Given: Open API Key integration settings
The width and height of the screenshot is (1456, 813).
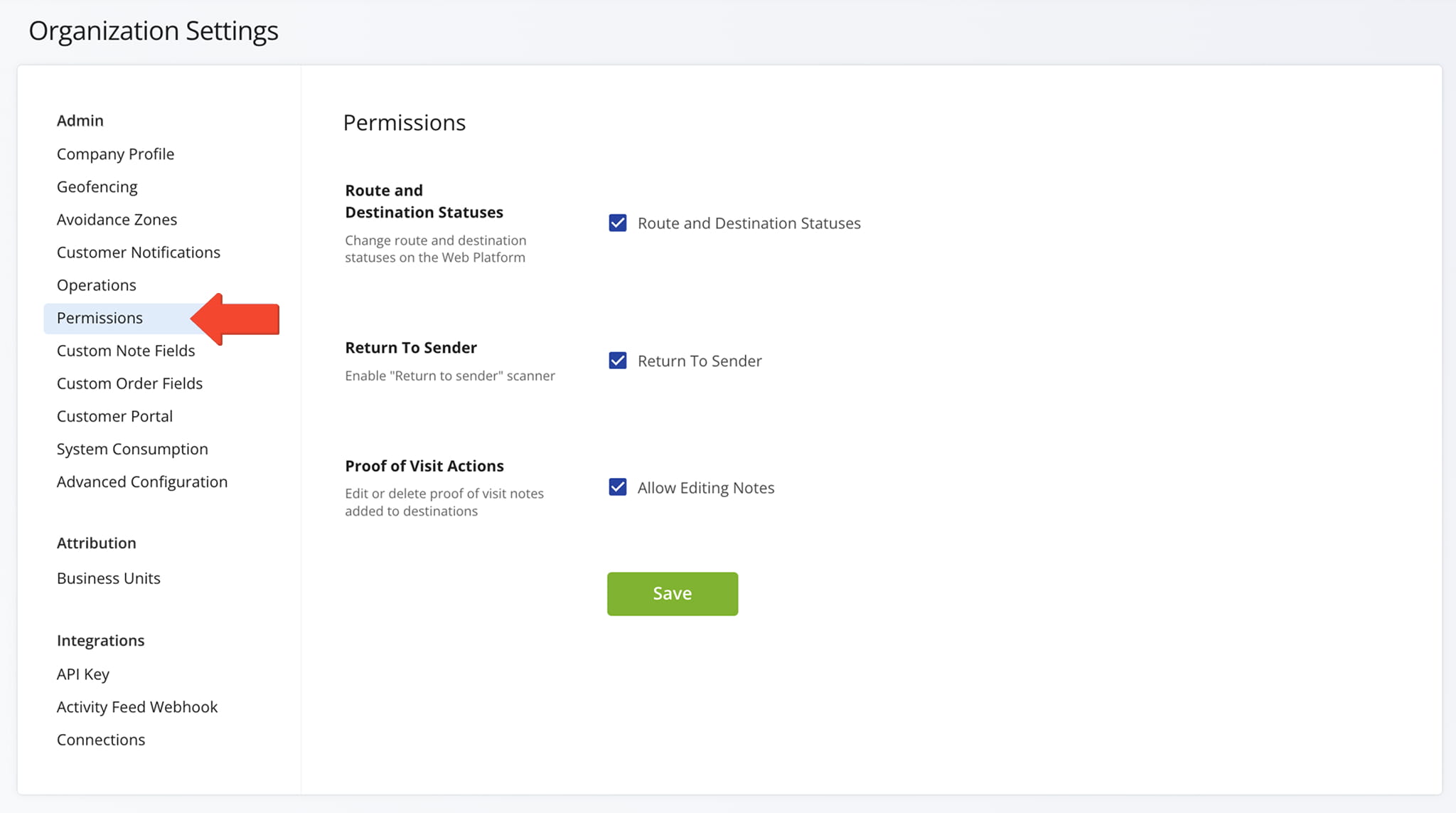Looking at the screenshot, I should coord(83,674).
